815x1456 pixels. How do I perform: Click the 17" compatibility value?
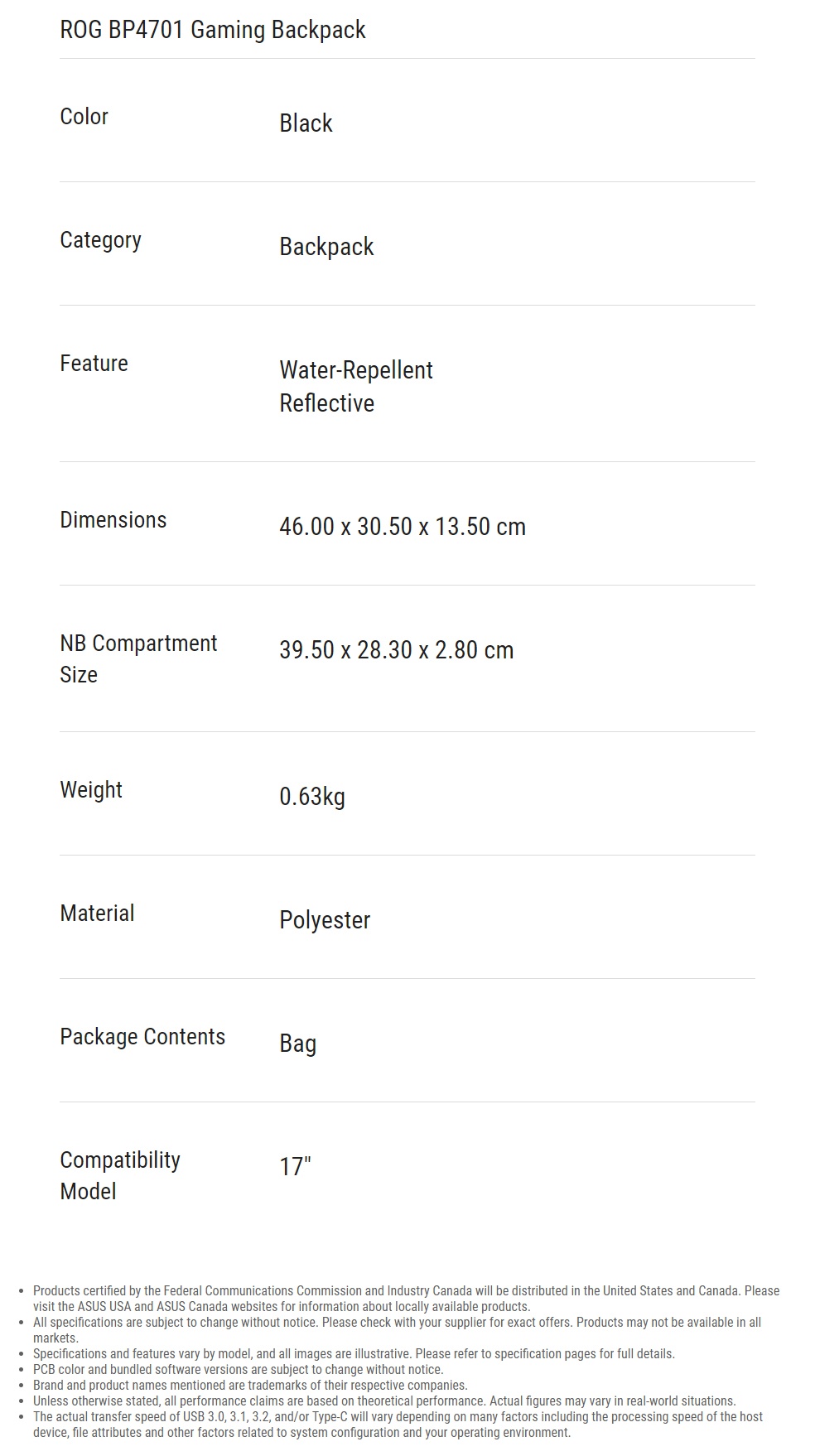coord(294,1167)
